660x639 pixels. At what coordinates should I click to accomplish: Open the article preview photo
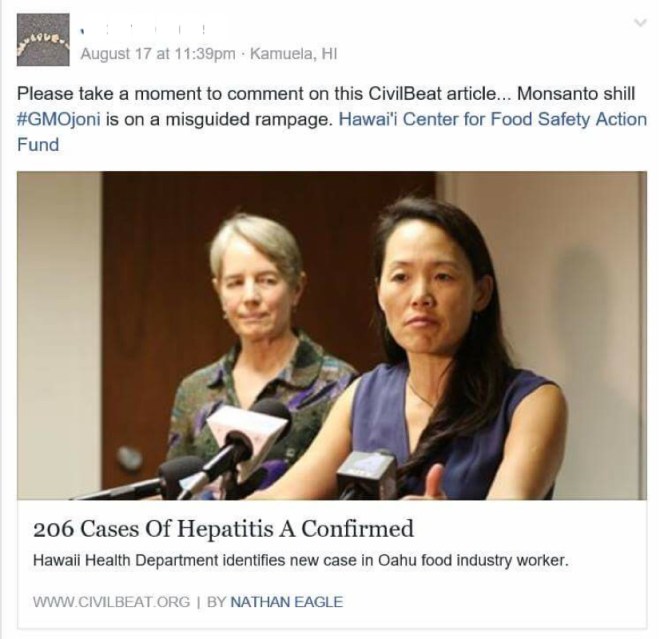point(332,335)
